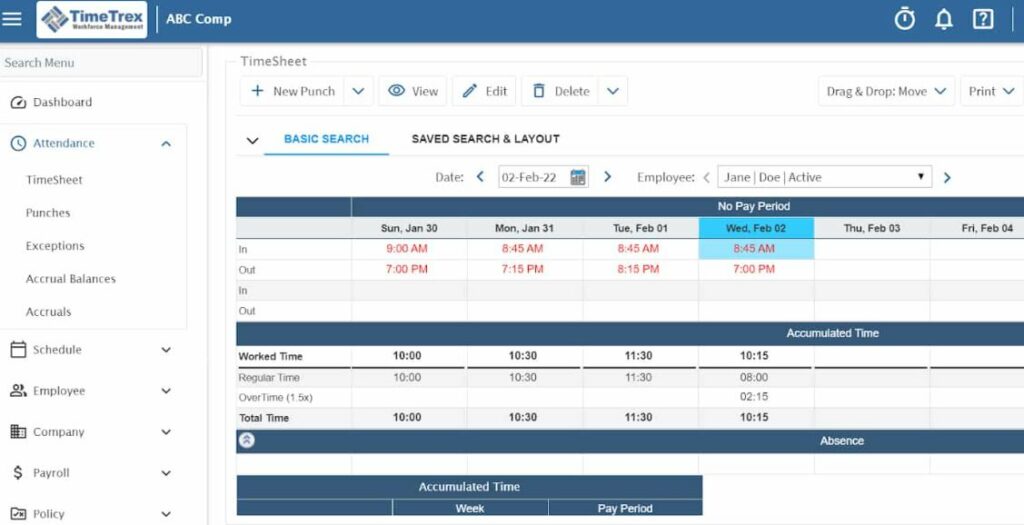Viewport: 1024px width, 525px height.
Task: Expand the Company menu section
Action: pyautogui.click(x=166, y=432)
